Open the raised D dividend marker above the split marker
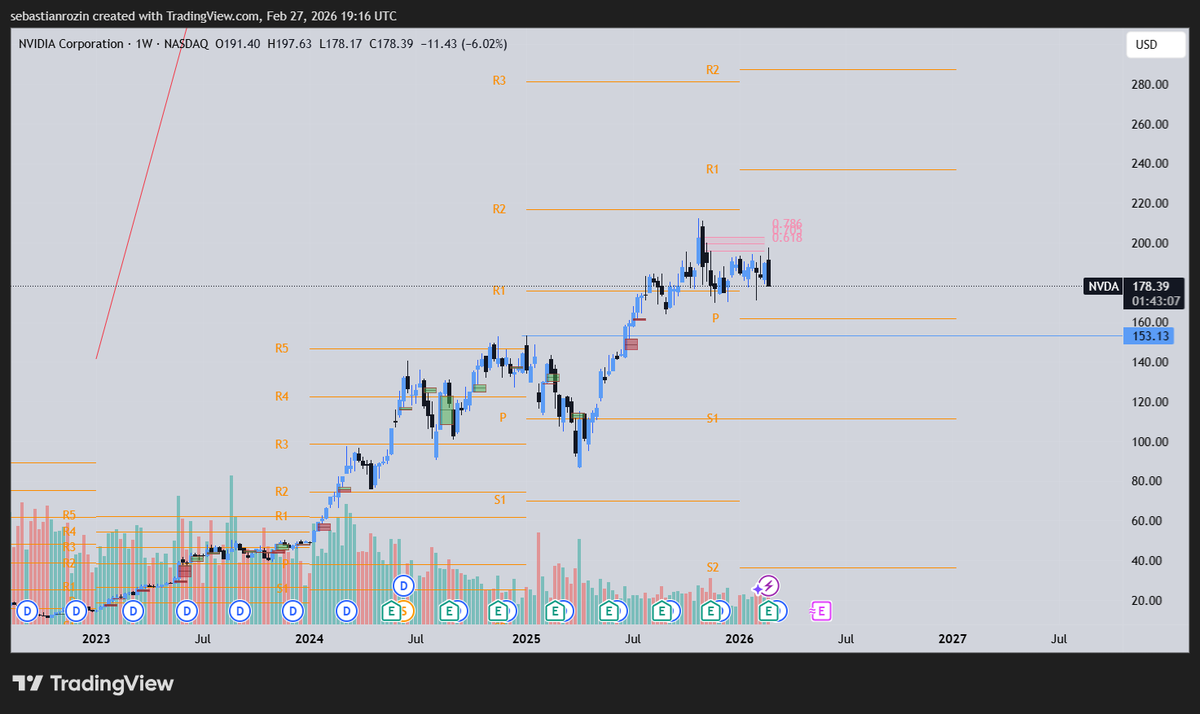Screen dimensions: 1200x714 pyautogui.click(x=403, y=586)
